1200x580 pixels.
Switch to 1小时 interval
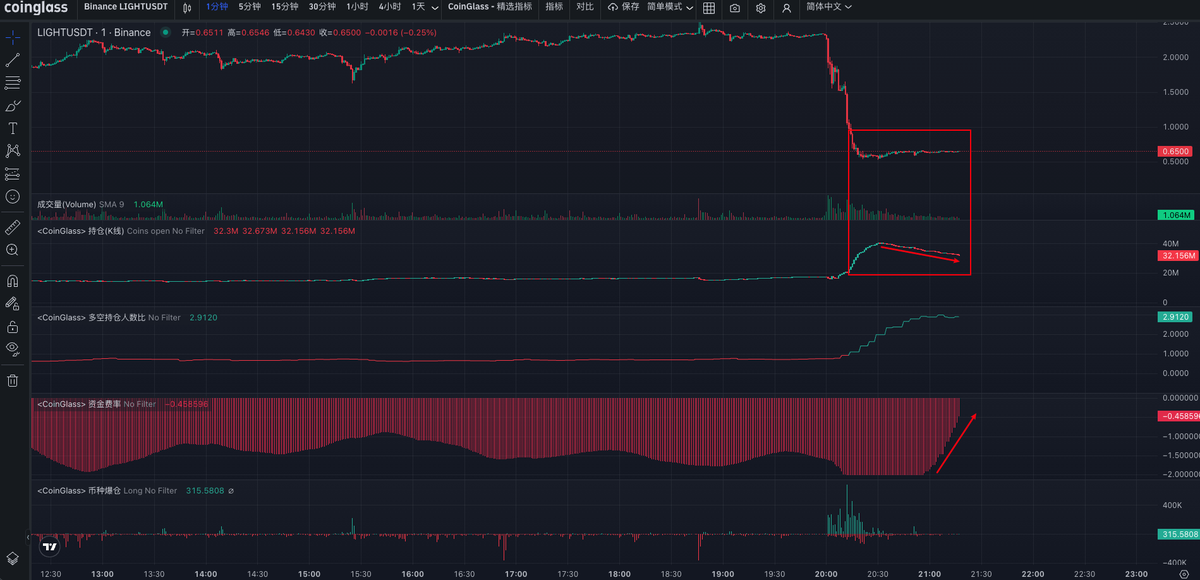tap(357, 7)
